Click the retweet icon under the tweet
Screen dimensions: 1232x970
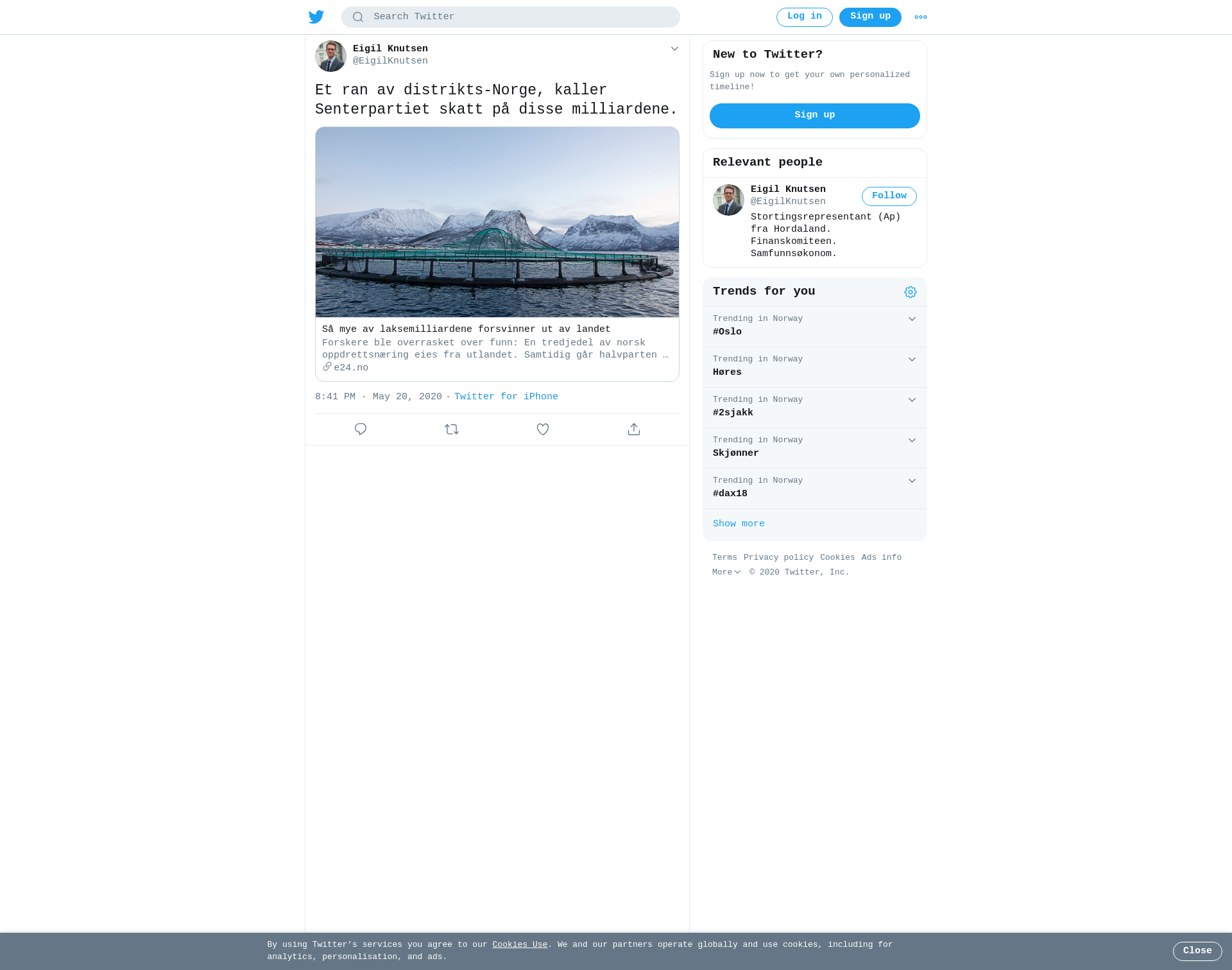pos(452,429)
